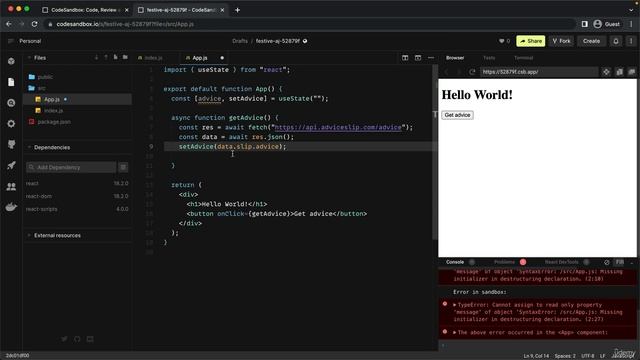
Task: Click the Create button
Action: click(591, 41)
